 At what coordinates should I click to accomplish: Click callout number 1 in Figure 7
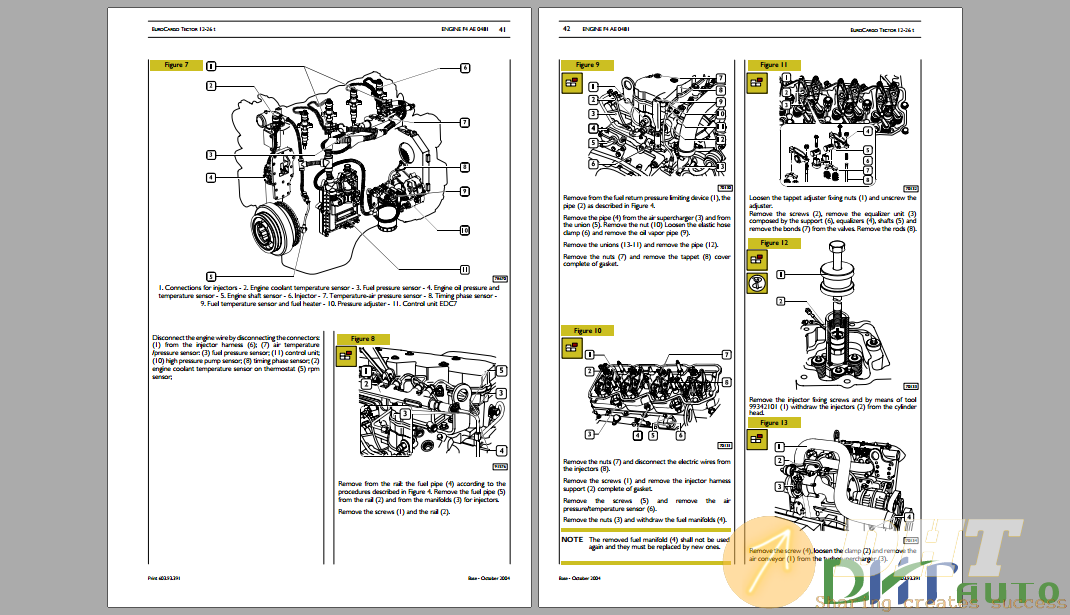[211, 66]
